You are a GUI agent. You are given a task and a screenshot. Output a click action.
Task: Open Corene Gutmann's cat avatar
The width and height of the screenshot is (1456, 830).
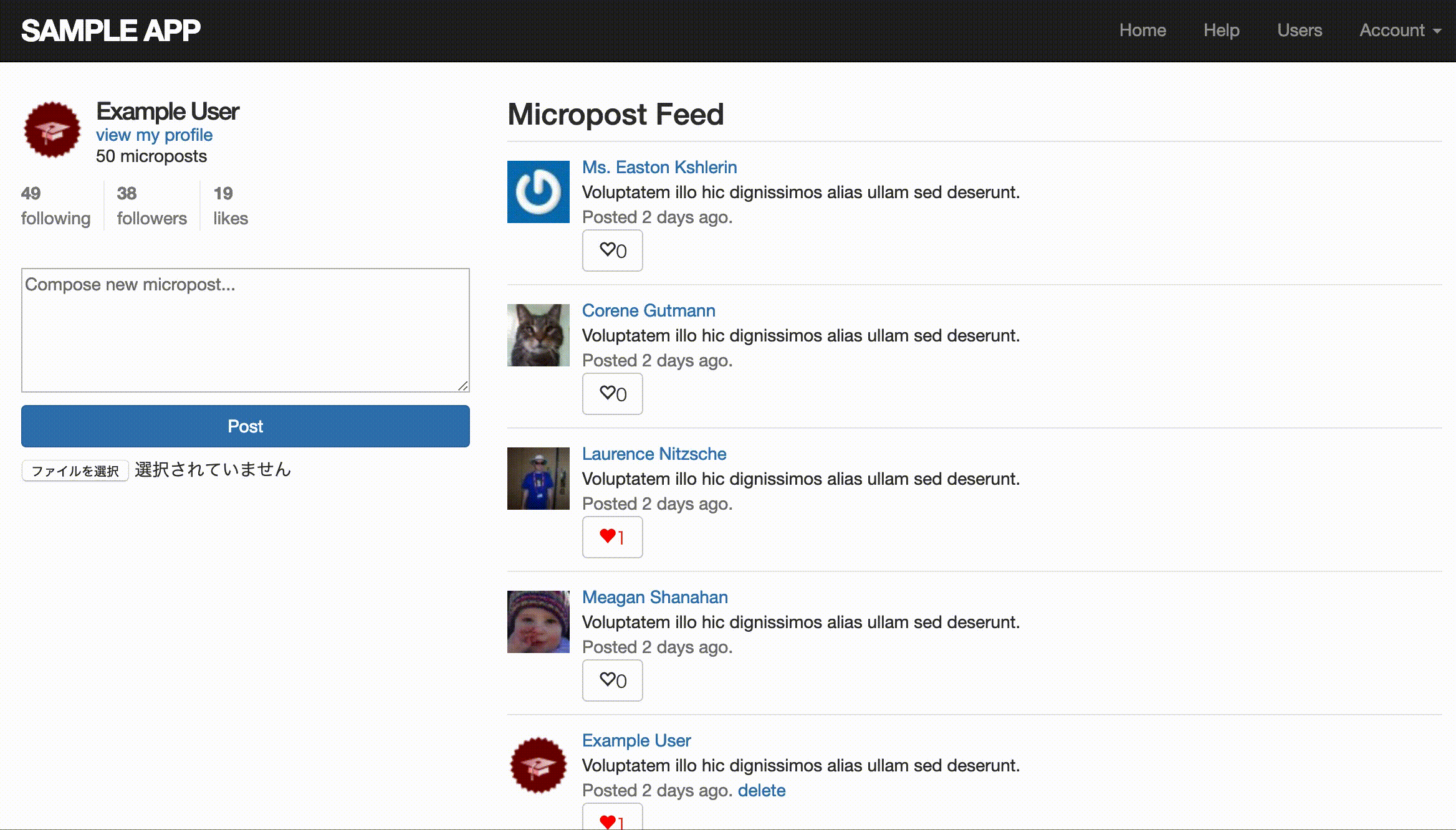538,335
